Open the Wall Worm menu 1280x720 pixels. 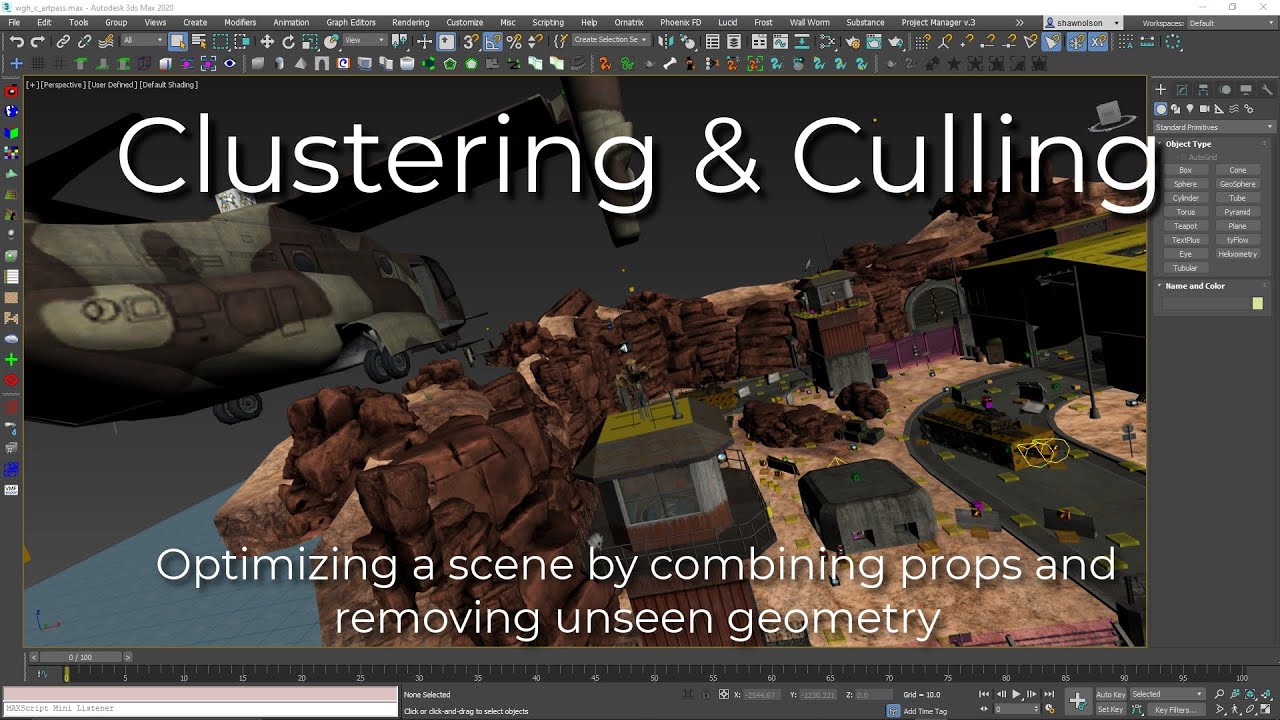[809, 22]
